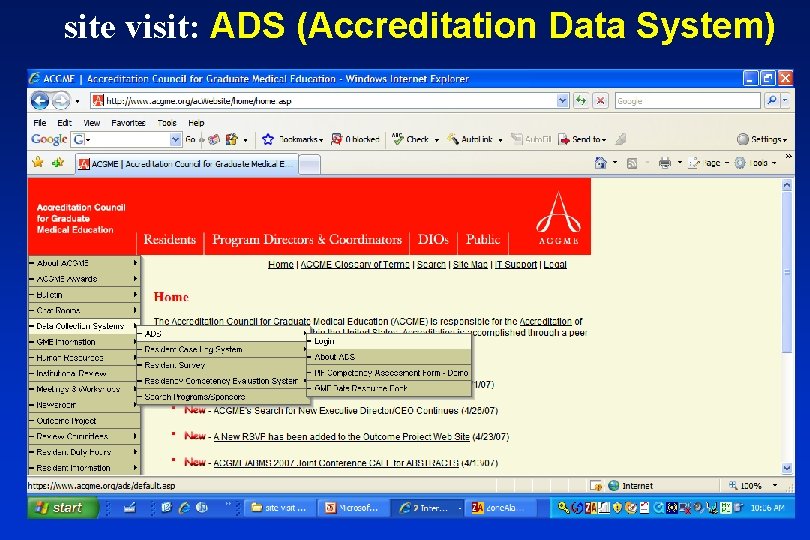
Task: Click the vertical scrollbar up arrow
Action: click(787, 185)
